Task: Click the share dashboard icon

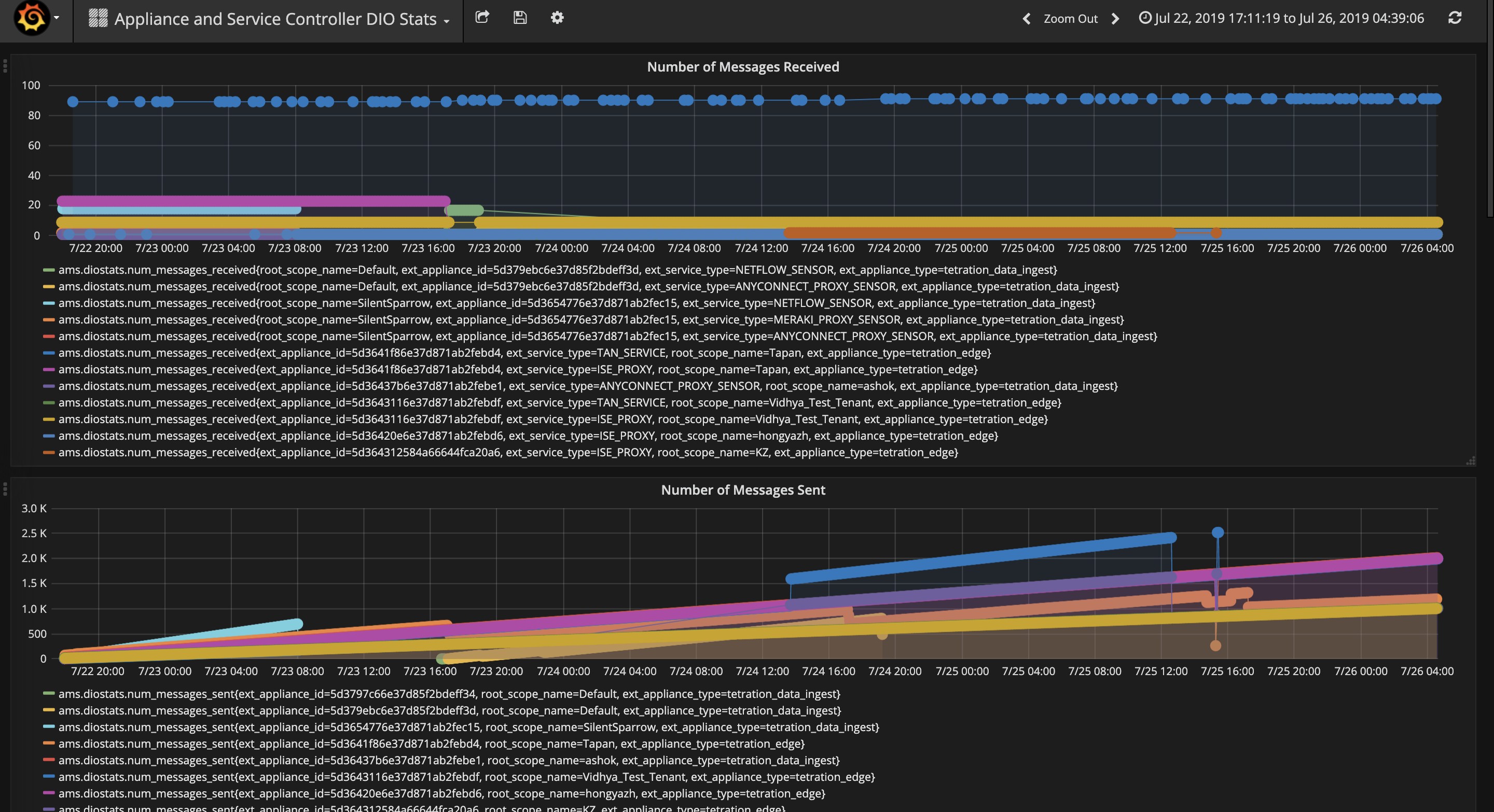Action: (481, 17)
